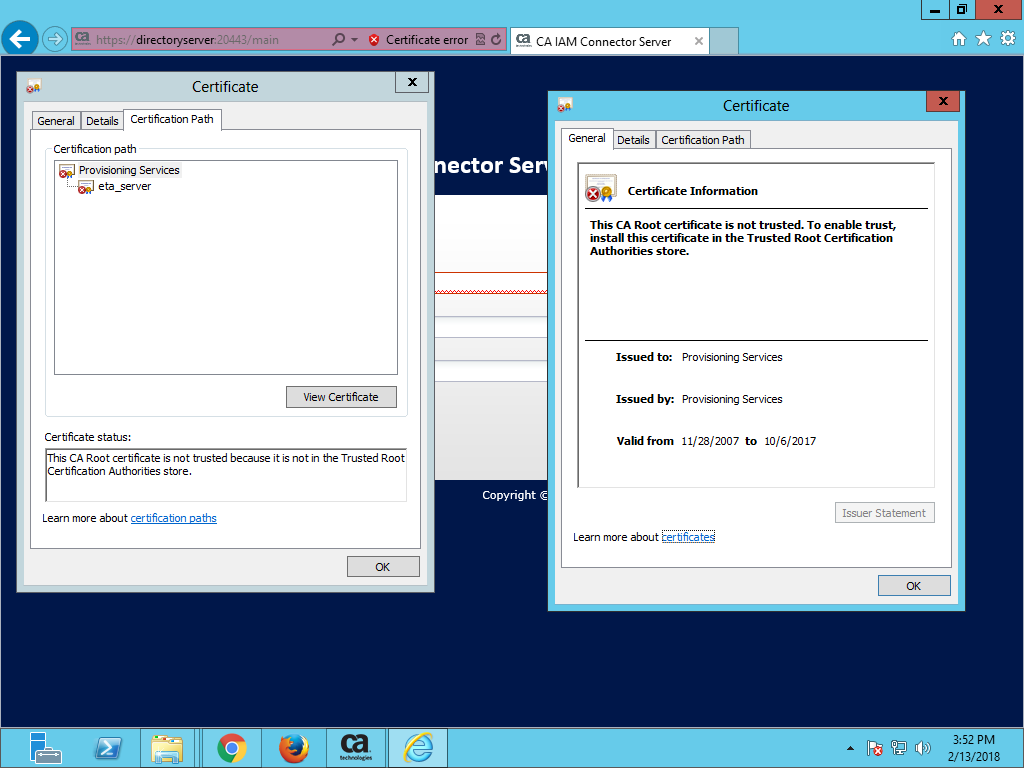Screen dimensions: 1024x768
Task: Go to the browser Home page icon
Action: click(959, 39)
